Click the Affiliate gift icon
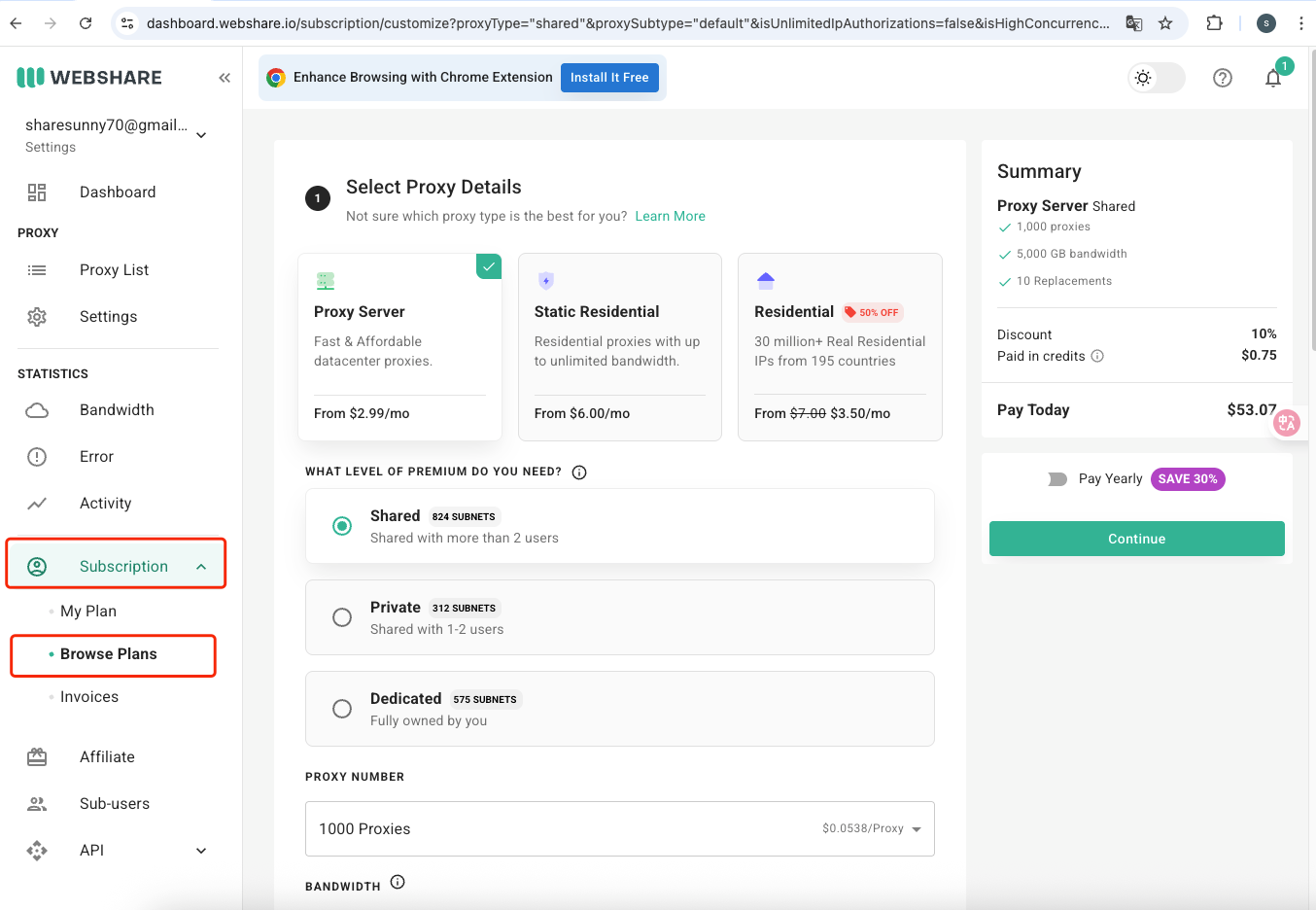Screen dimensions: 1316x910 click(37, 757)
